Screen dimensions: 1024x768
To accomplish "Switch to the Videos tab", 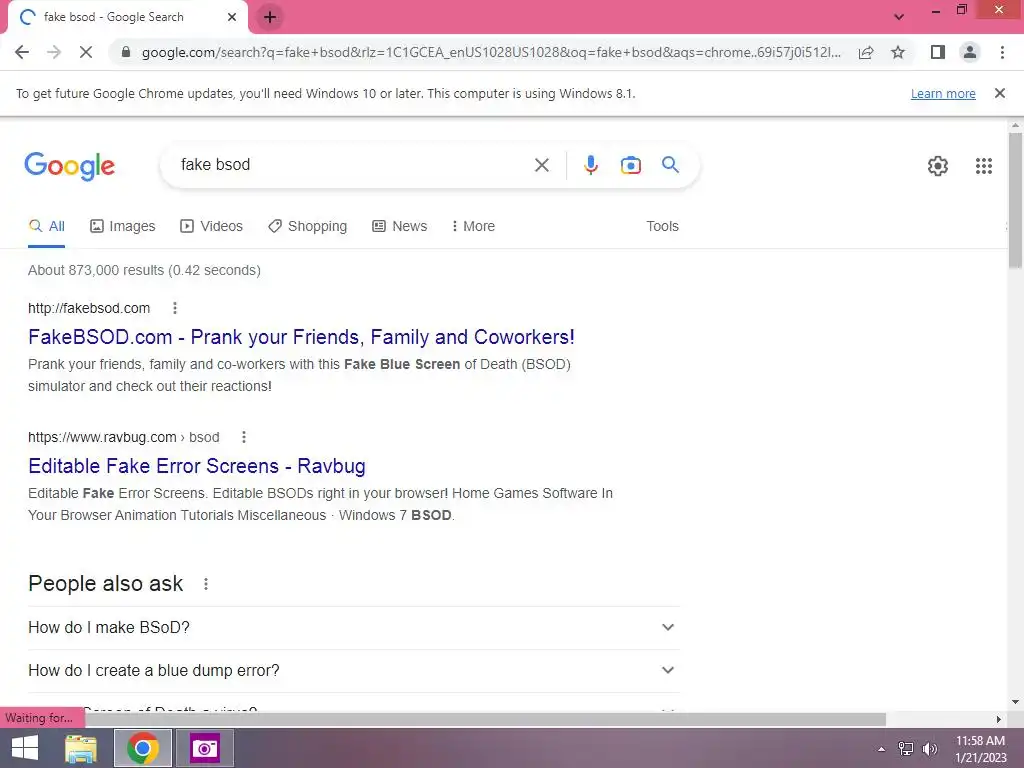I will (x=212, y=226).
